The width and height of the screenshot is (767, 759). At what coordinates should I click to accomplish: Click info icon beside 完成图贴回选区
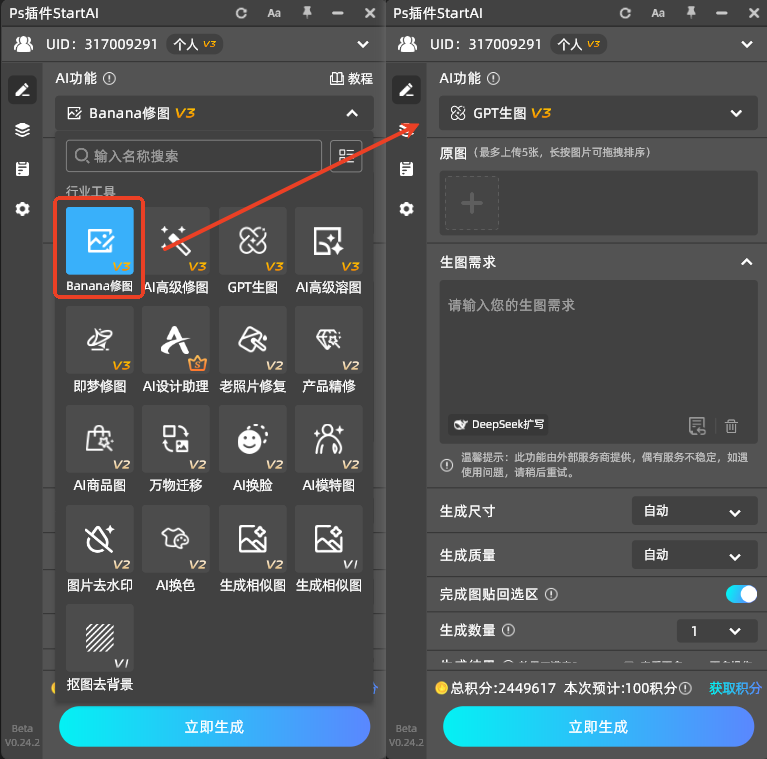click(x=551, y=595)
